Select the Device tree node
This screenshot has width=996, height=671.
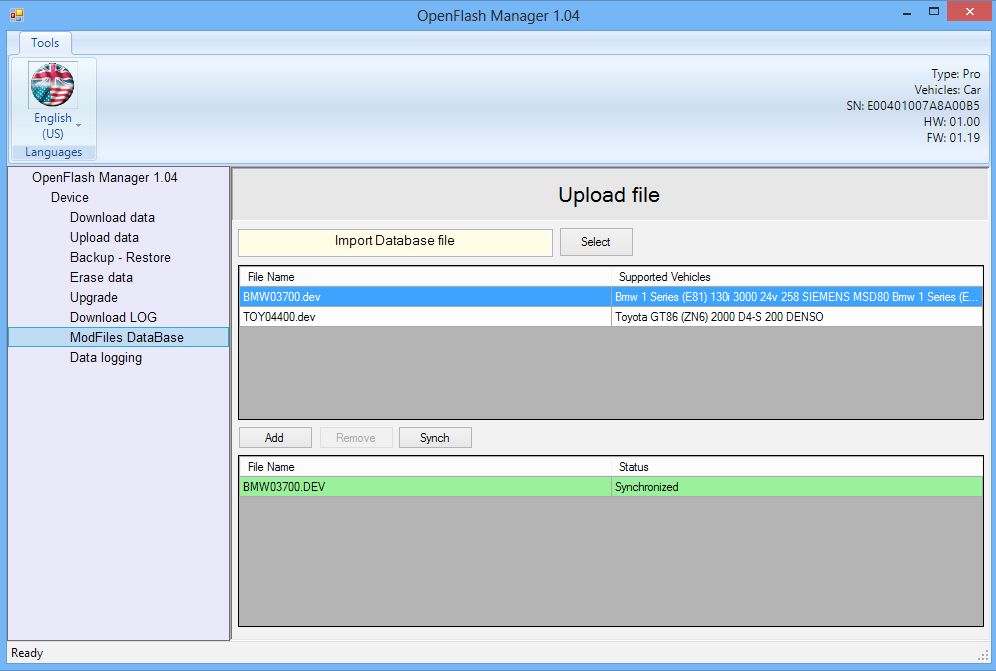70,198
